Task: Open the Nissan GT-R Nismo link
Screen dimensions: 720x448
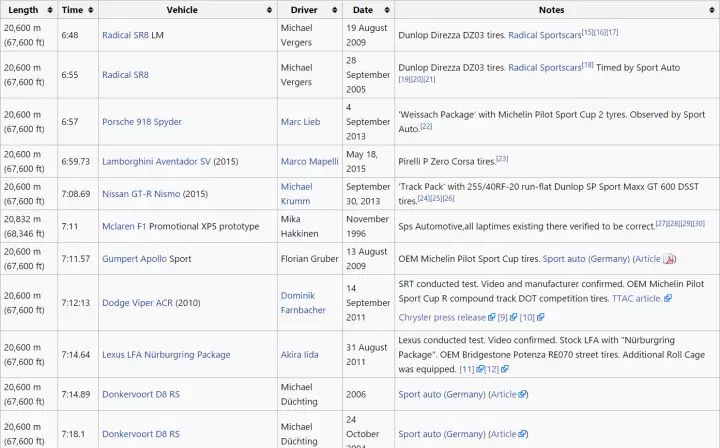Action: pos(141,194)
